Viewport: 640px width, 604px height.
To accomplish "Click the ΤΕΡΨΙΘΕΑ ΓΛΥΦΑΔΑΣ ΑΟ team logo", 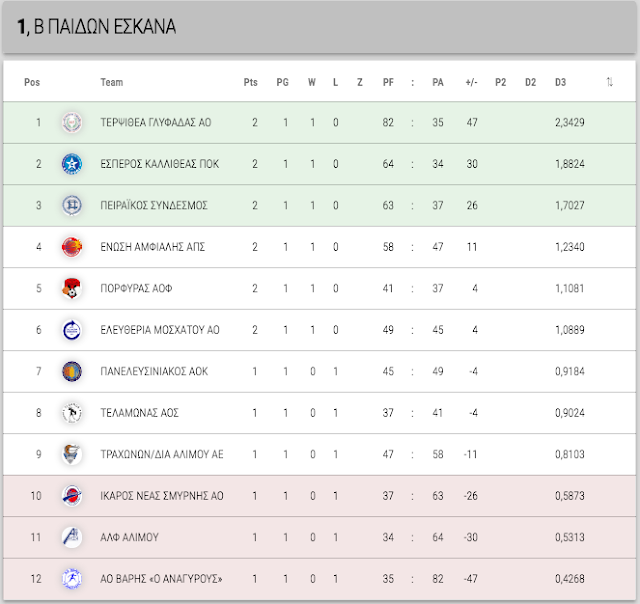I will click(x=72, y=122).
